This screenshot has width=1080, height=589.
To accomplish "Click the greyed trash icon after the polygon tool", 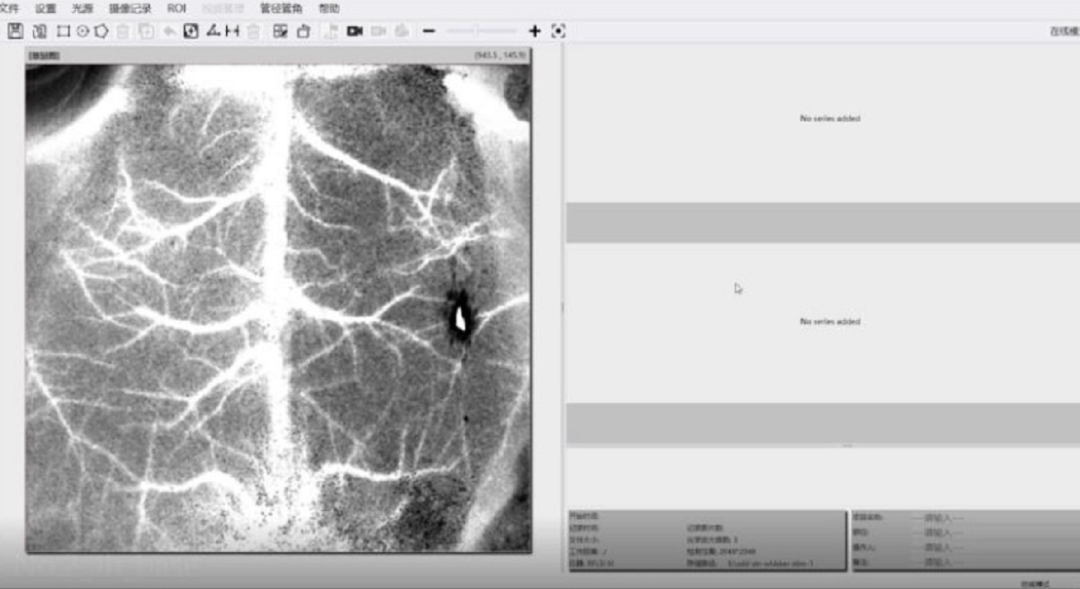I will click(x=123, y=31).
